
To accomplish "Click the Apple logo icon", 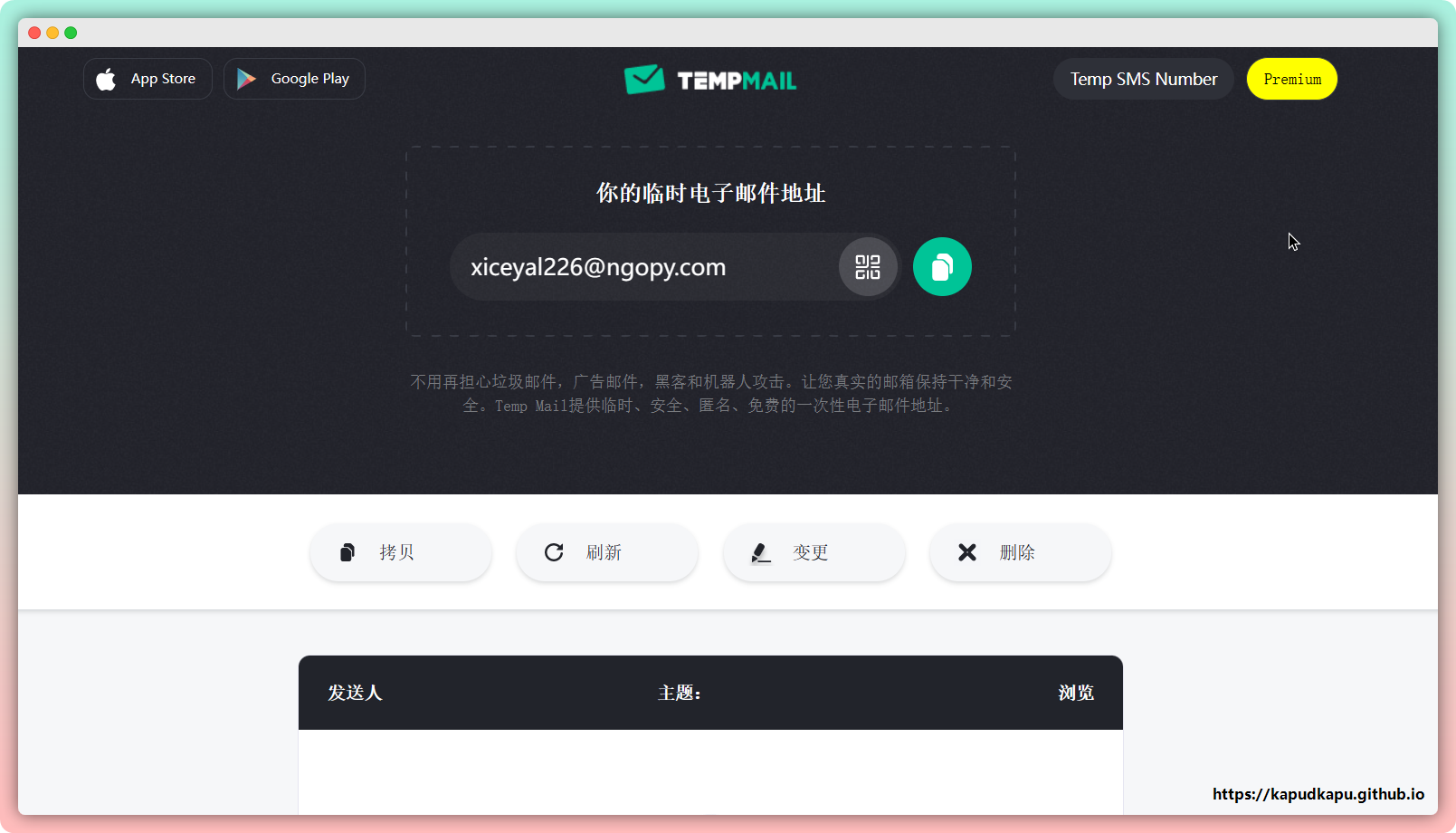I will point(107,80).
